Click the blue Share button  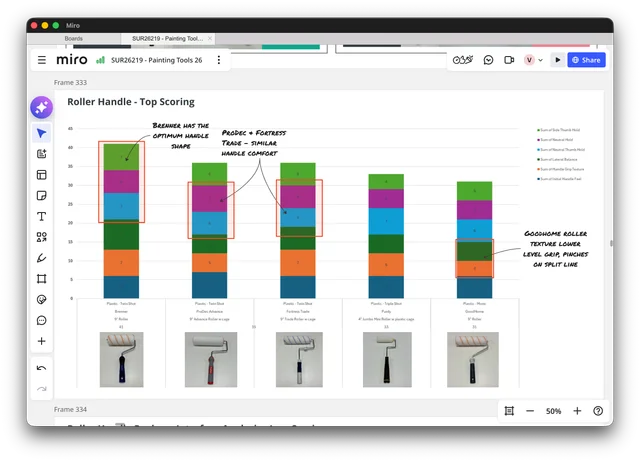[586, 60]
